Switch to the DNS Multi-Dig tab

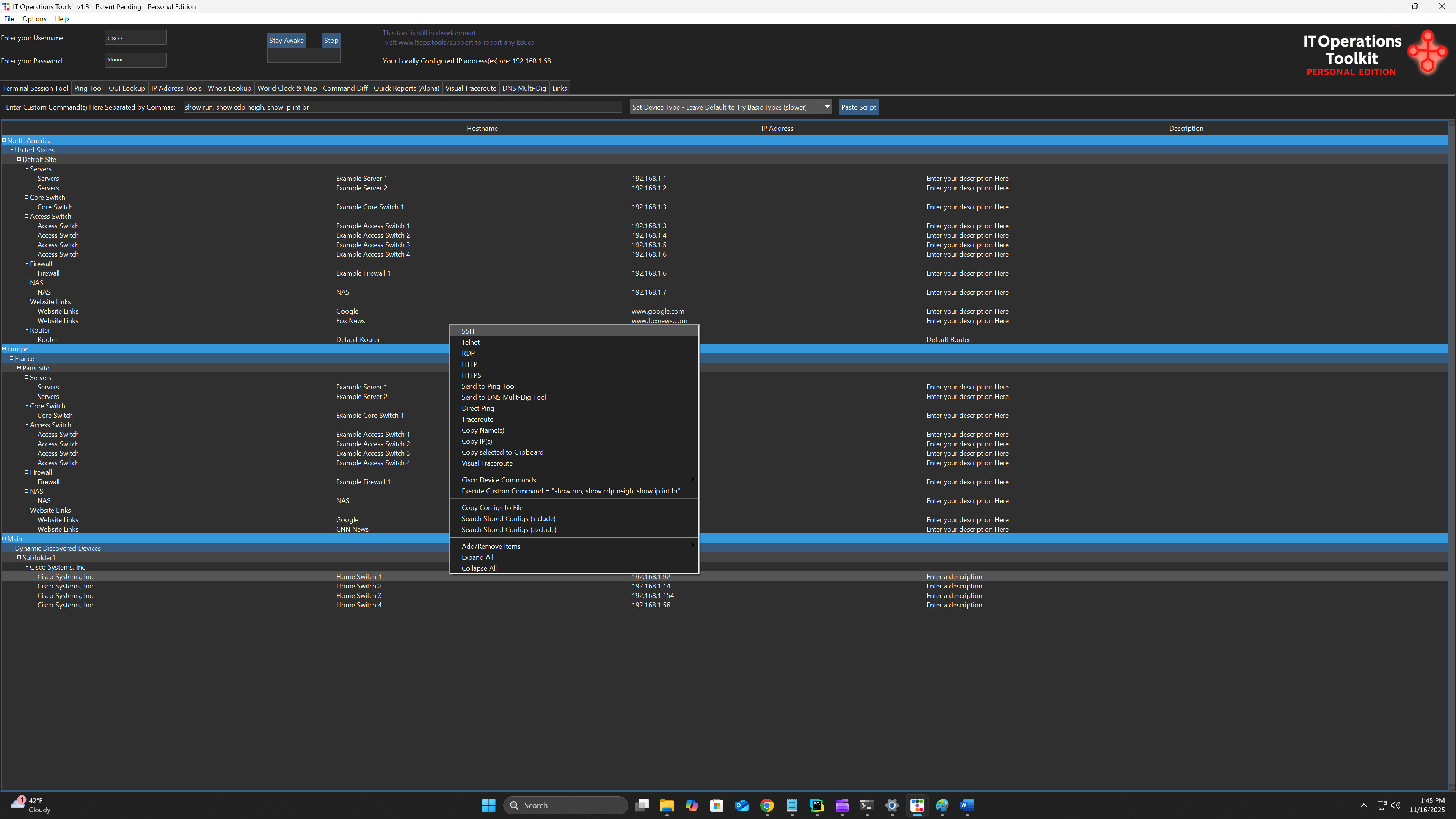pyautogui.click(x=523, y=88)
